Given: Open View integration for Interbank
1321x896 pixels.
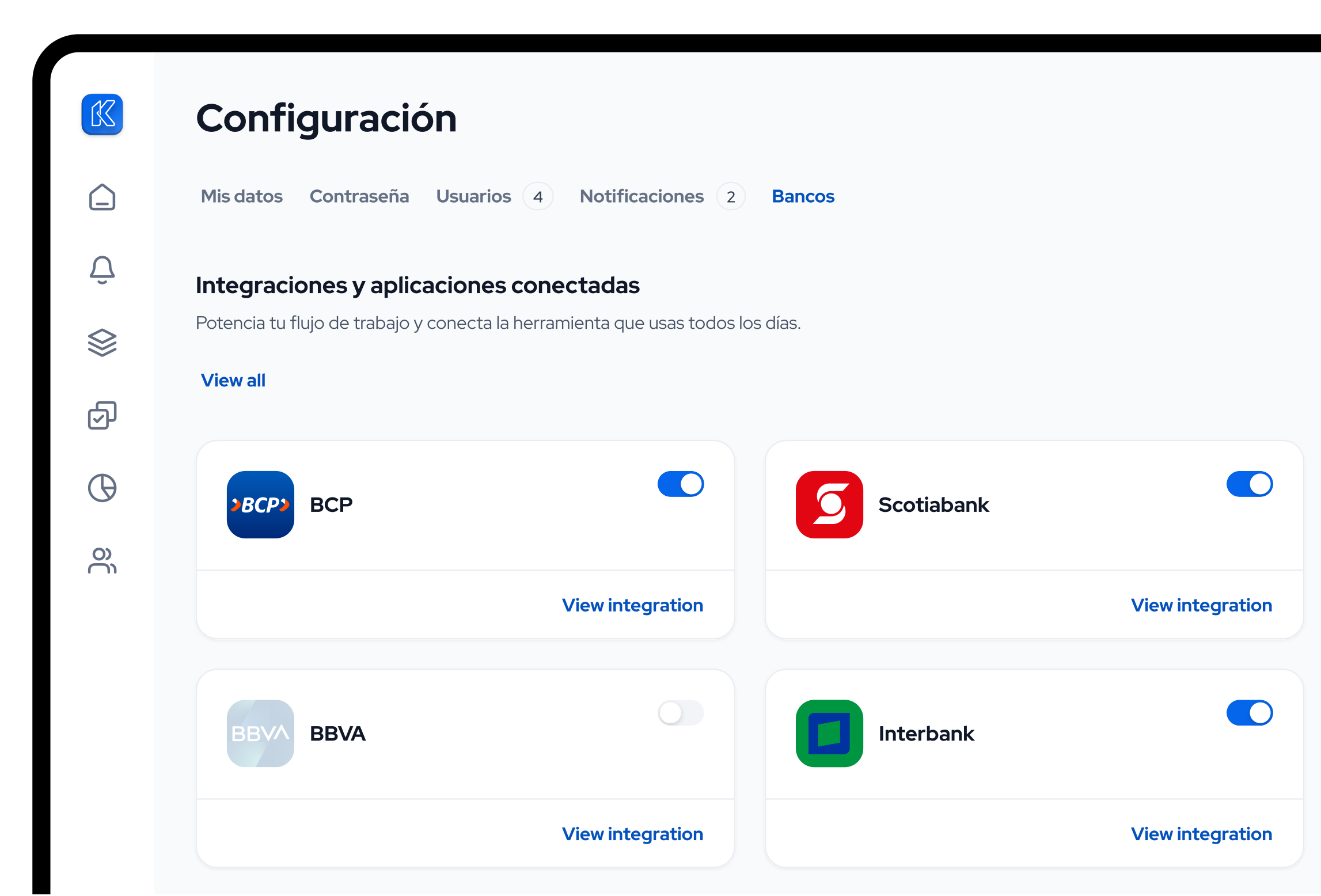Looking at the screenshot, I should coord(1202,834).
